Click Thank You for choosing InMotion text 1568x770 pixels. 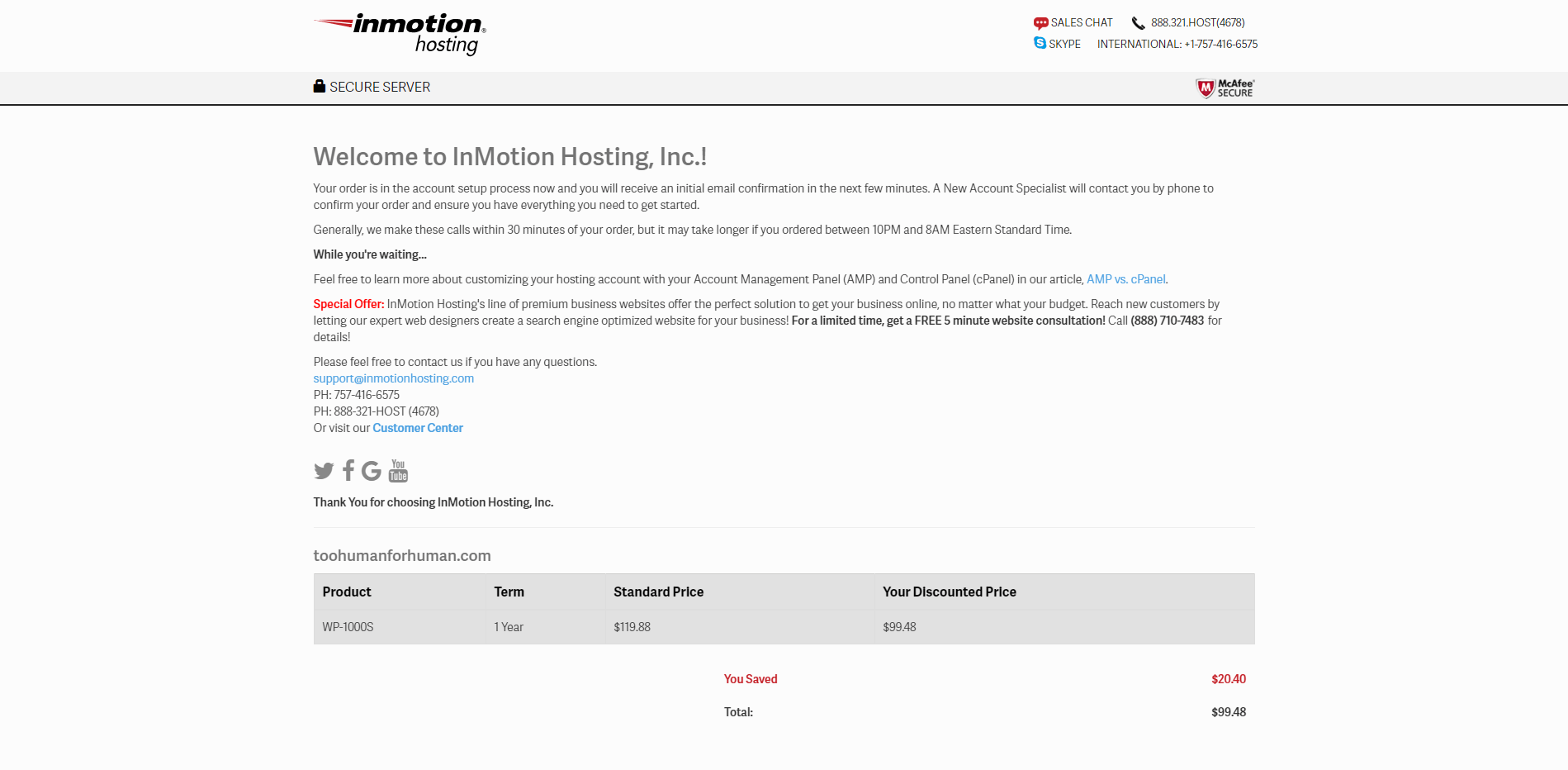tap(433, 502)
